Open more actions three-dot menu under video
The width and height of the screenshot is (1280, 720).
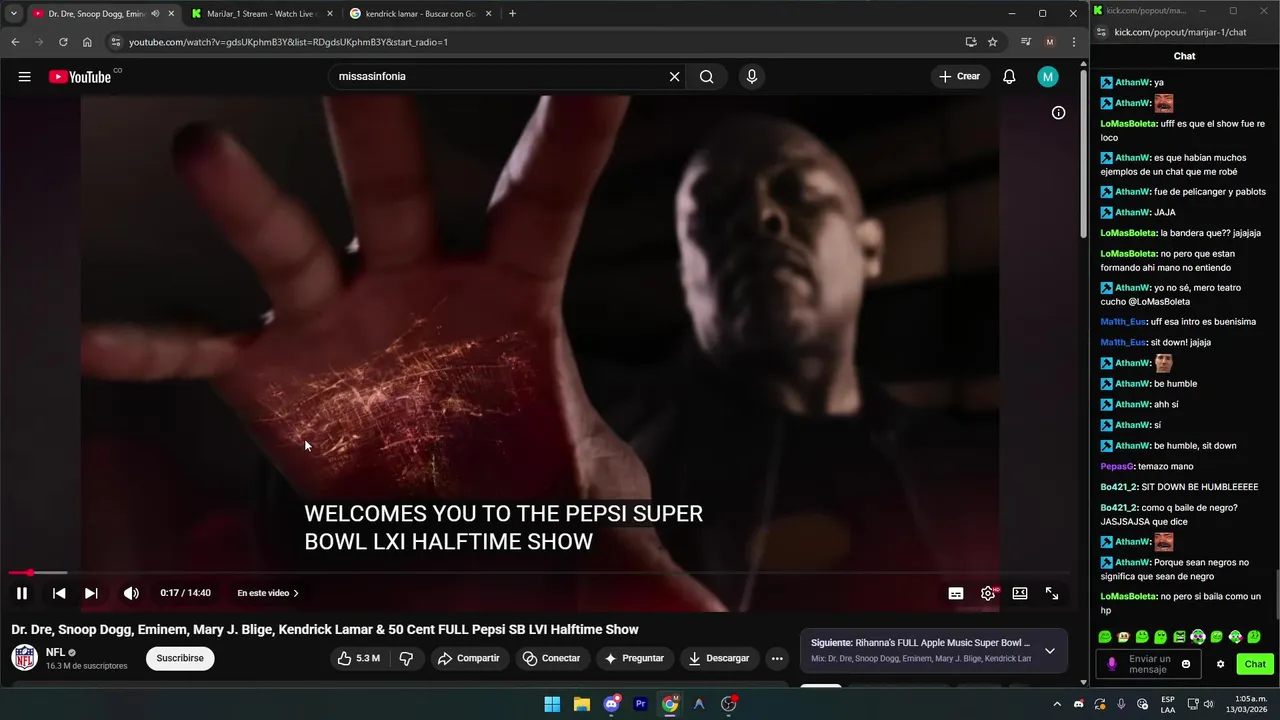(x=777, y=658)
